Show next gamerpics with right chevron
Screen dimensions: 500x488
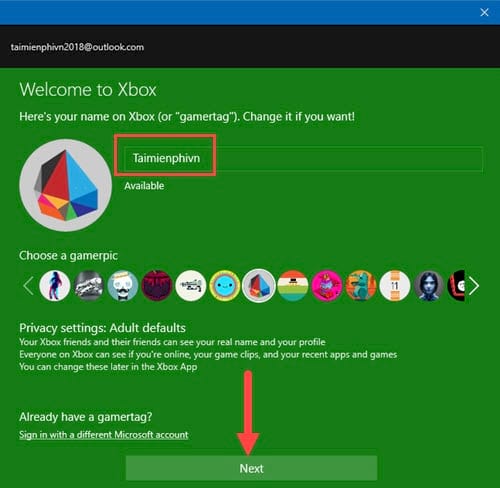coord(474,286)
